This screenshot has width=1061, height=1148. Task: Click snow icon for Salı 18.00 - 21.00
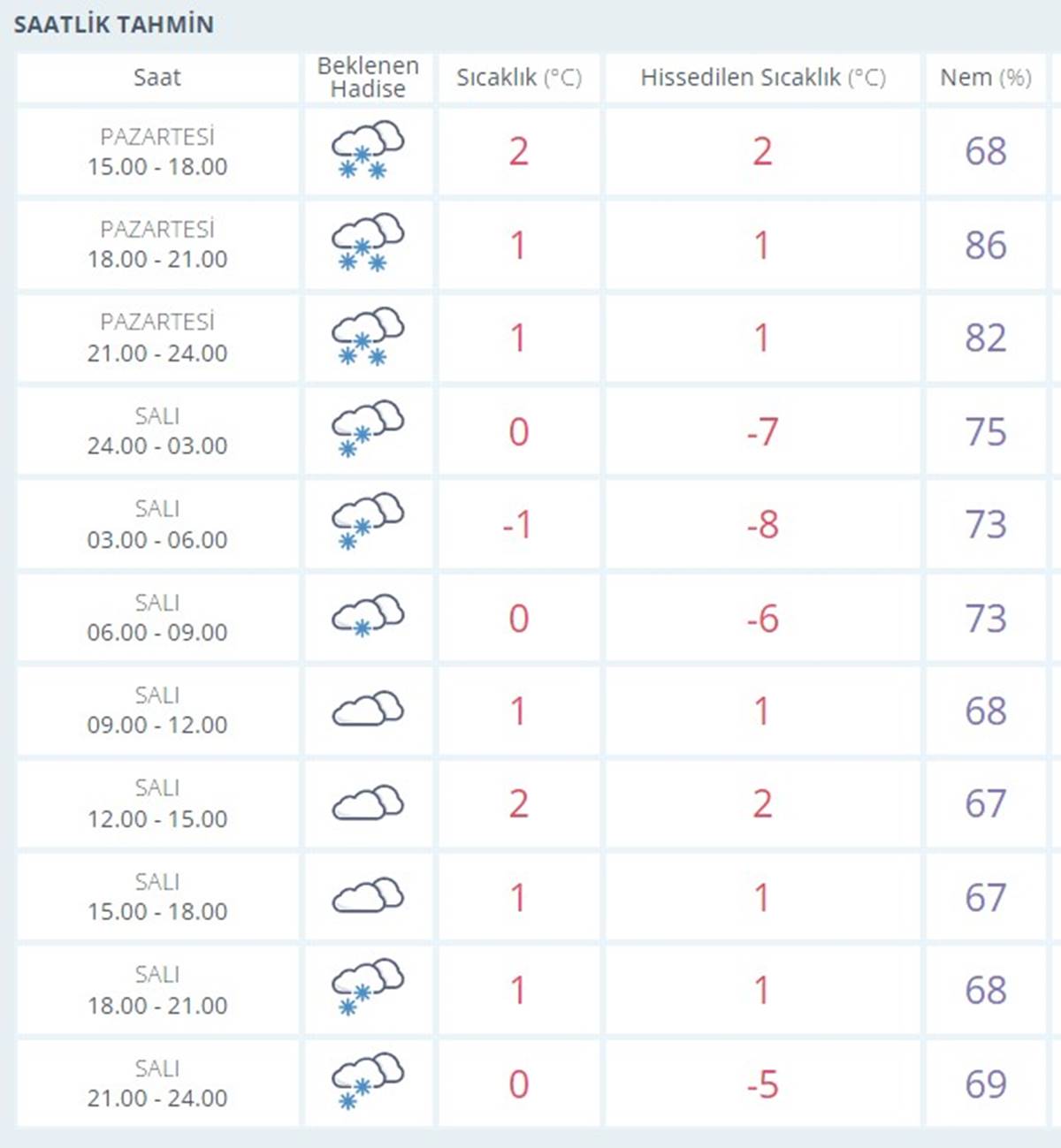(x=367, y=989)
